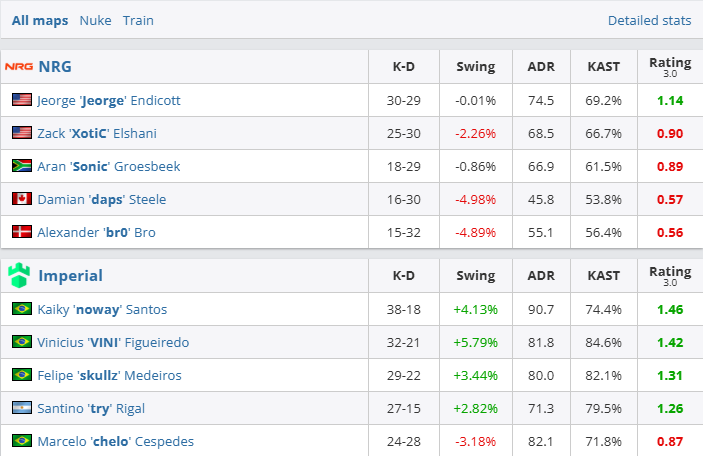This screenshot has width=703, height=456.
Task: Click the South African flag beside Sonic
Action: click(x=22, y=166)
